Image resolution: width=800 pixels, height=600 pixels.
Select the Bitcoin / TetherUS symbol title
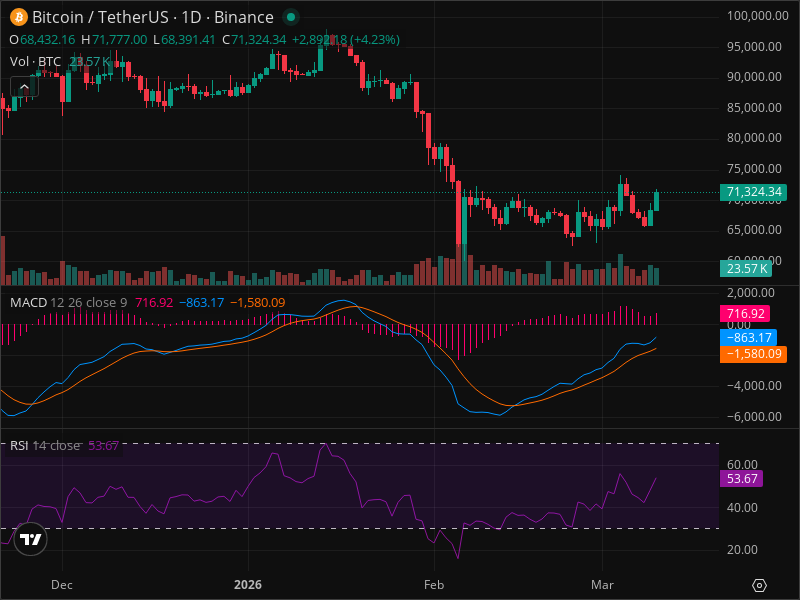[x=153, y=17]
